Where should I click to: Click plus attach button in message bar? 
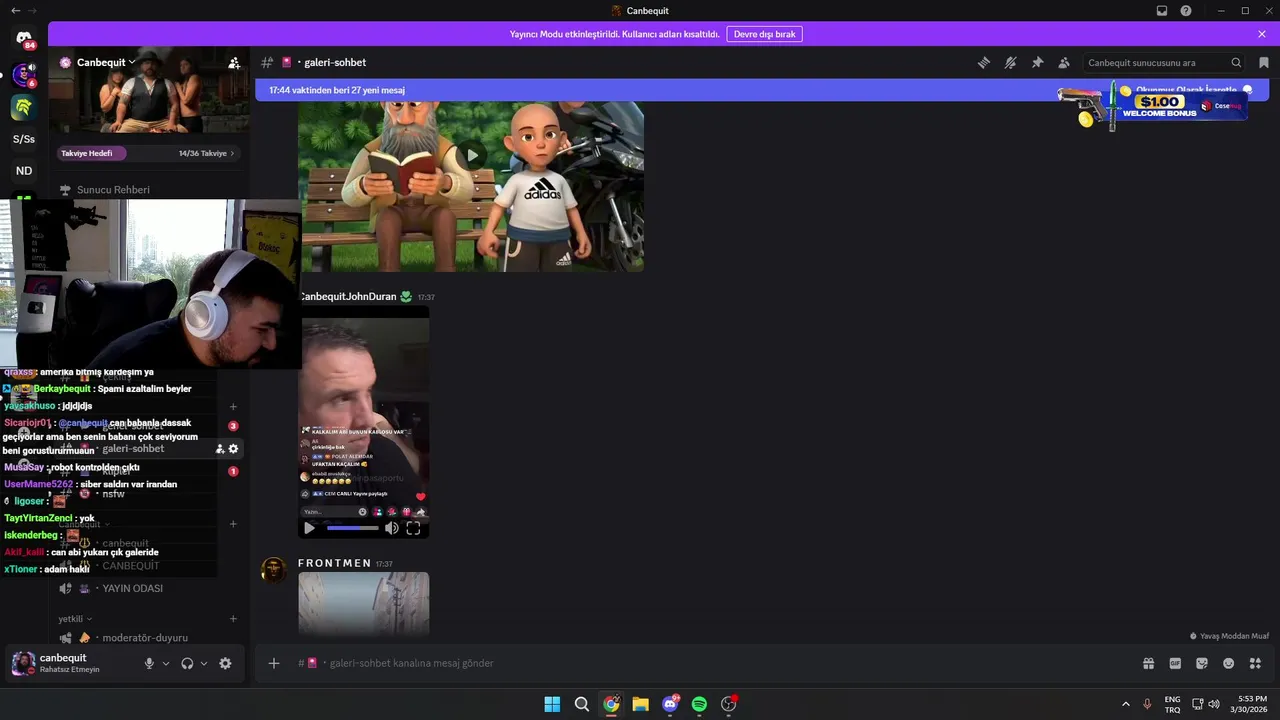274,663
